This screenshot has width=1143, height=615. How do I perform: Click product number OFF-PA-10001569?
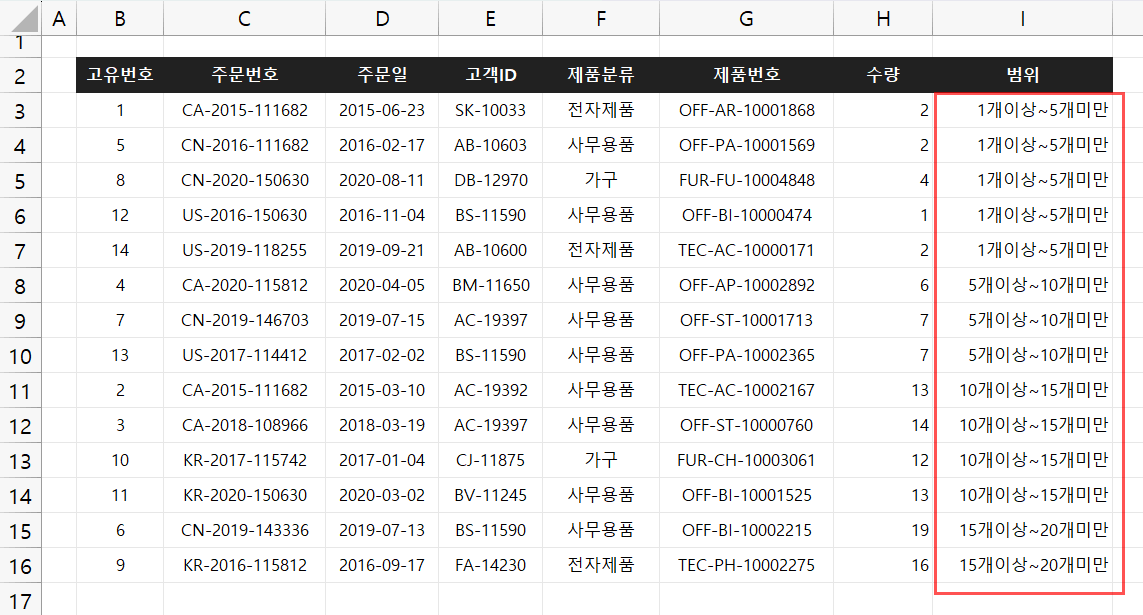pos(746,146)
